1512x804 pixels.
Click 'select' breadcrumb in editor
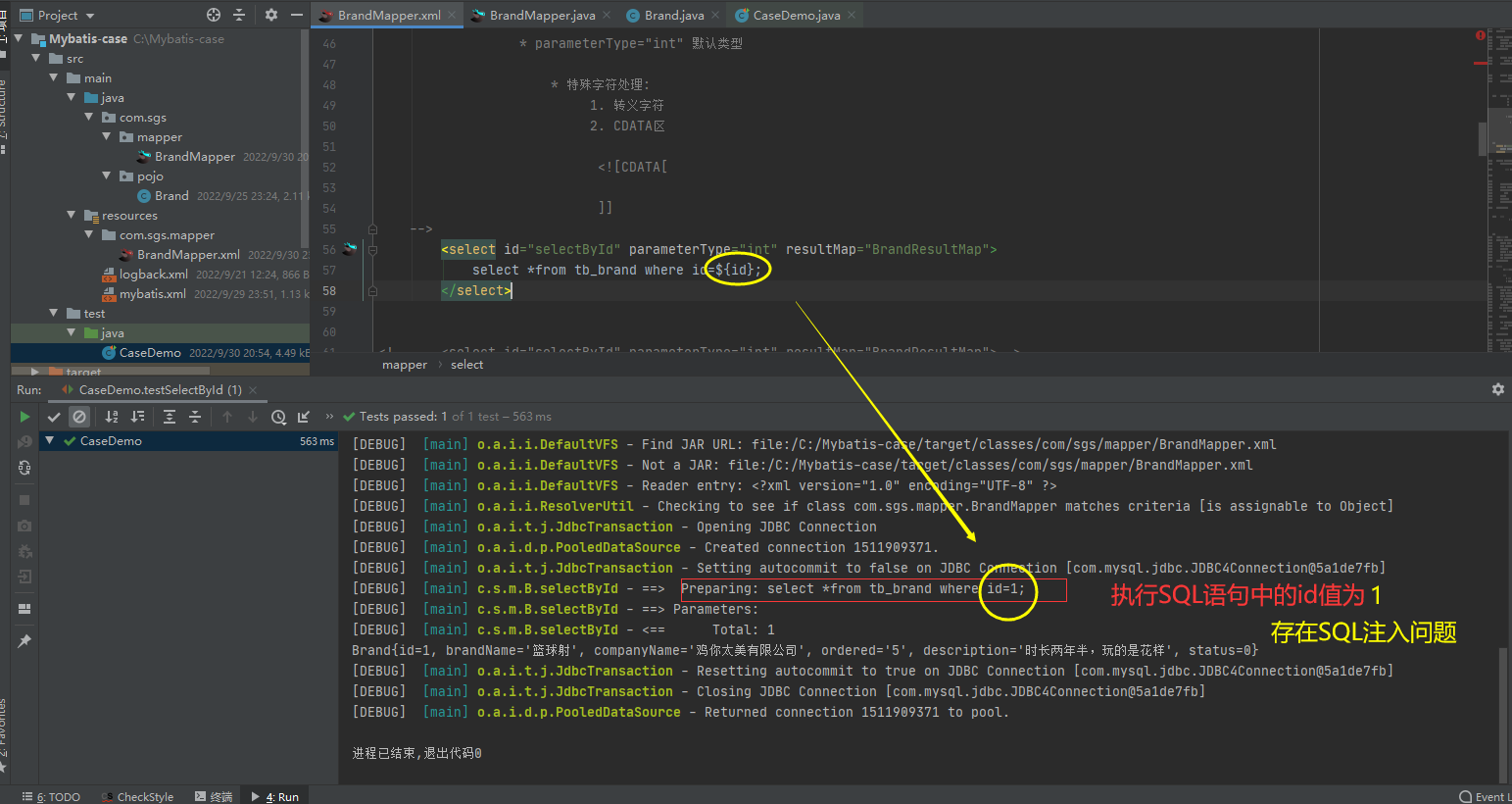pyautogui.click(x=466, y=365)
